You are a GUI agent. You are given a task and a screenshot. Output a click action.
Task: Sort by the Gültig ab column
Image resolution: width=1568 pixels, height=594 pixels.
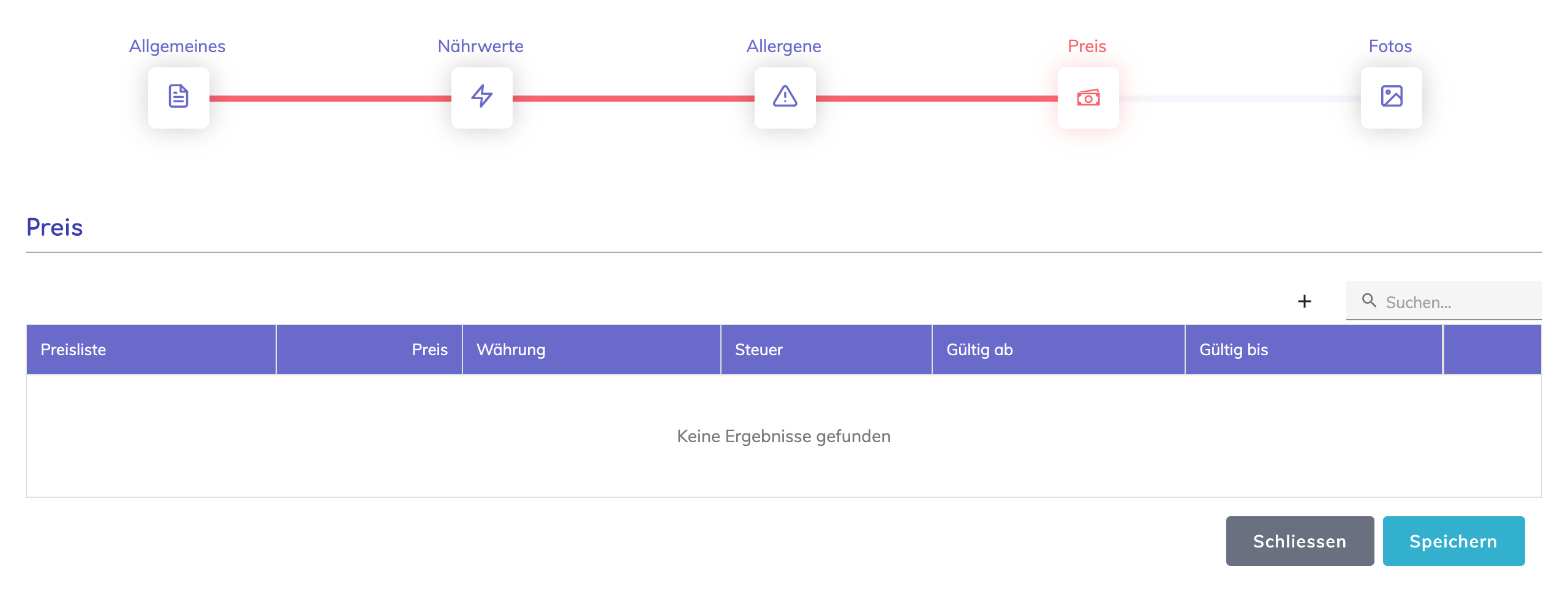click(979, 350)
